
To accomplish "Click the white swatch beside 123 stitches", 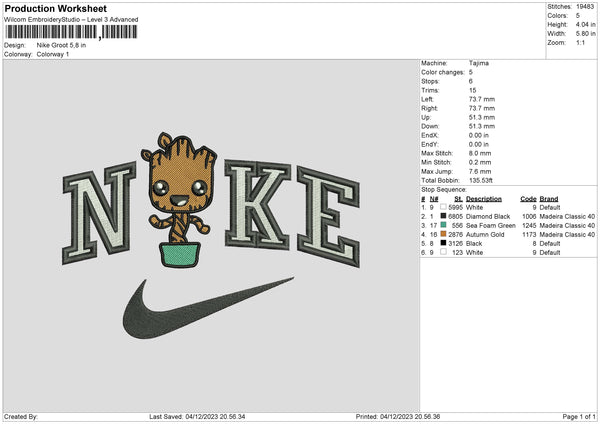I will [443, 252].
